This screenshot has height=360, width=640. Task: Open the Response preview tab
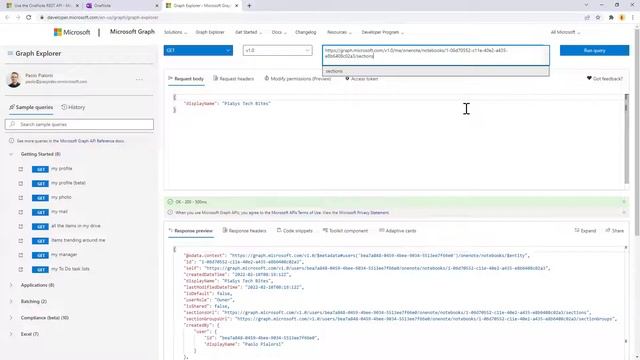[x=191, y=231]
